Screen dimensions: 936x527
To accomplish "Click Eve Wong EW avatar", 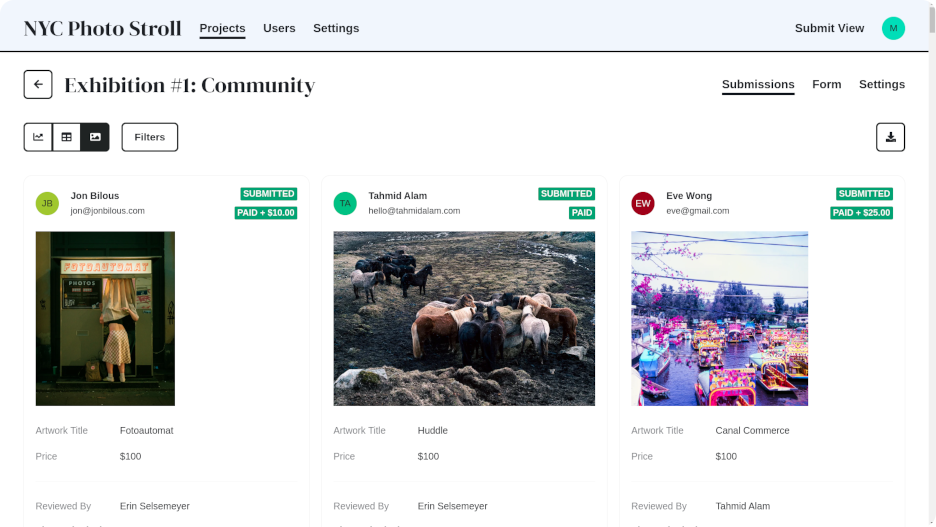I will click(643, 203).
